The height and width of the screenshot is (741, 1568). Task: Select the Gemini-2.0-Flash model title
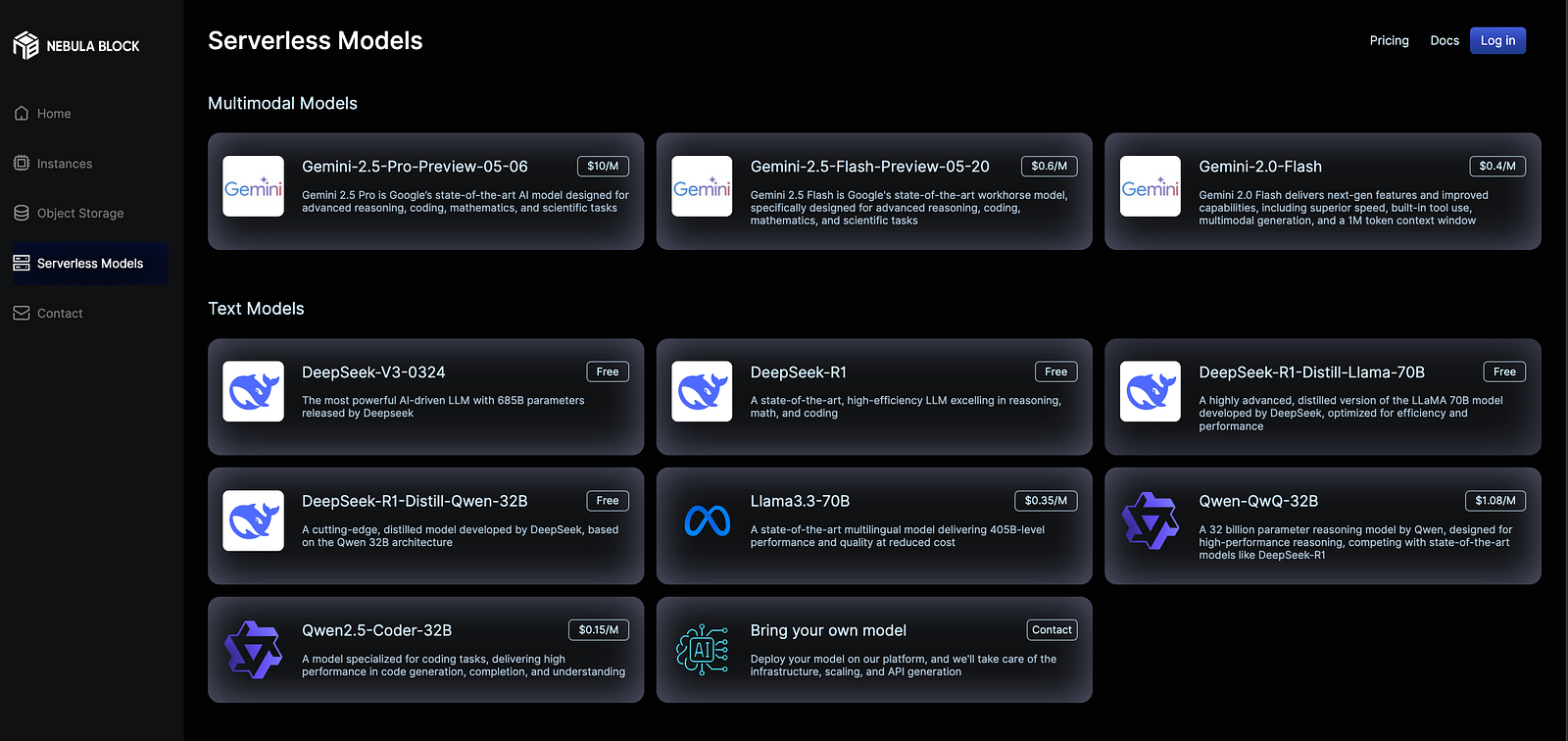point(1260,167)
